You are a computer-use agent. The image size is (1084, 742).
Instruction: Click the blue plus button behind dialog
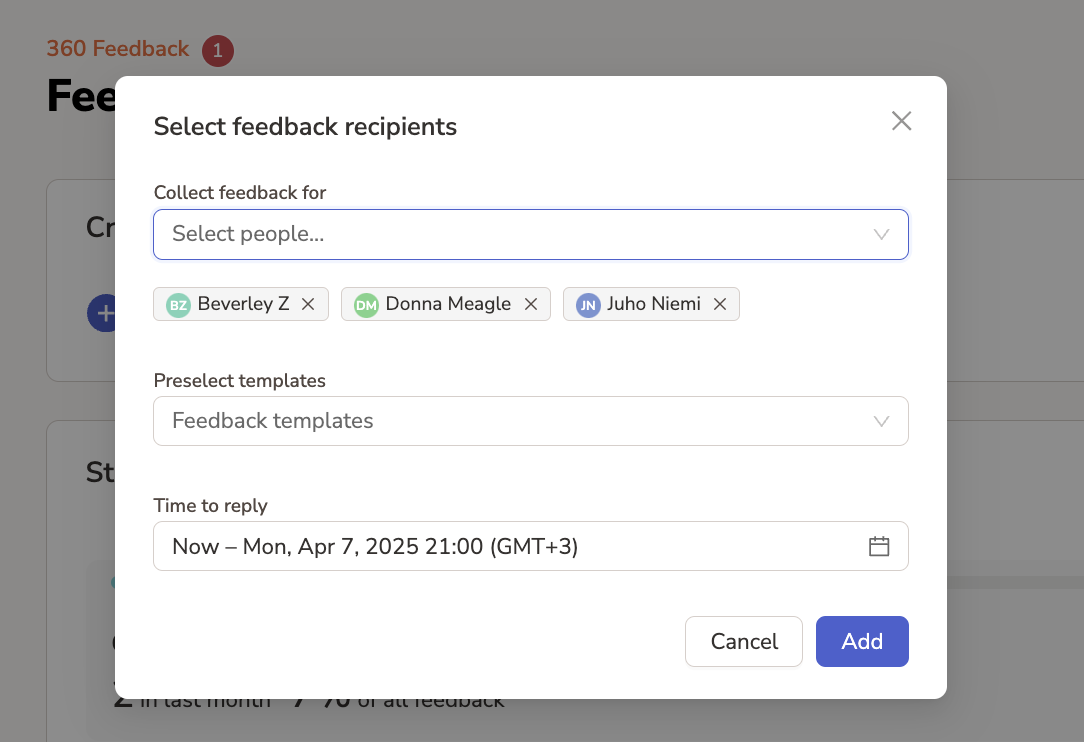[x=102, y=313]
